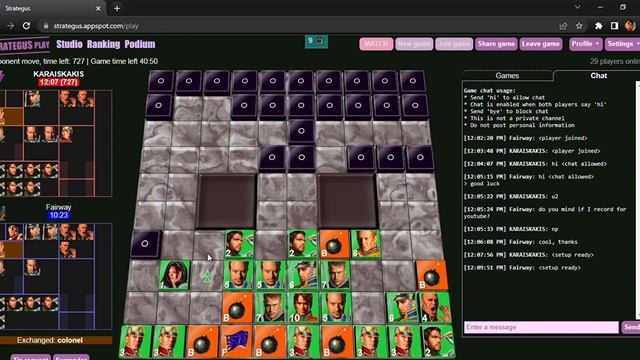640x360 pixels.
Task: Open the Ranking menu item
Action: click(x=103, y=44)
